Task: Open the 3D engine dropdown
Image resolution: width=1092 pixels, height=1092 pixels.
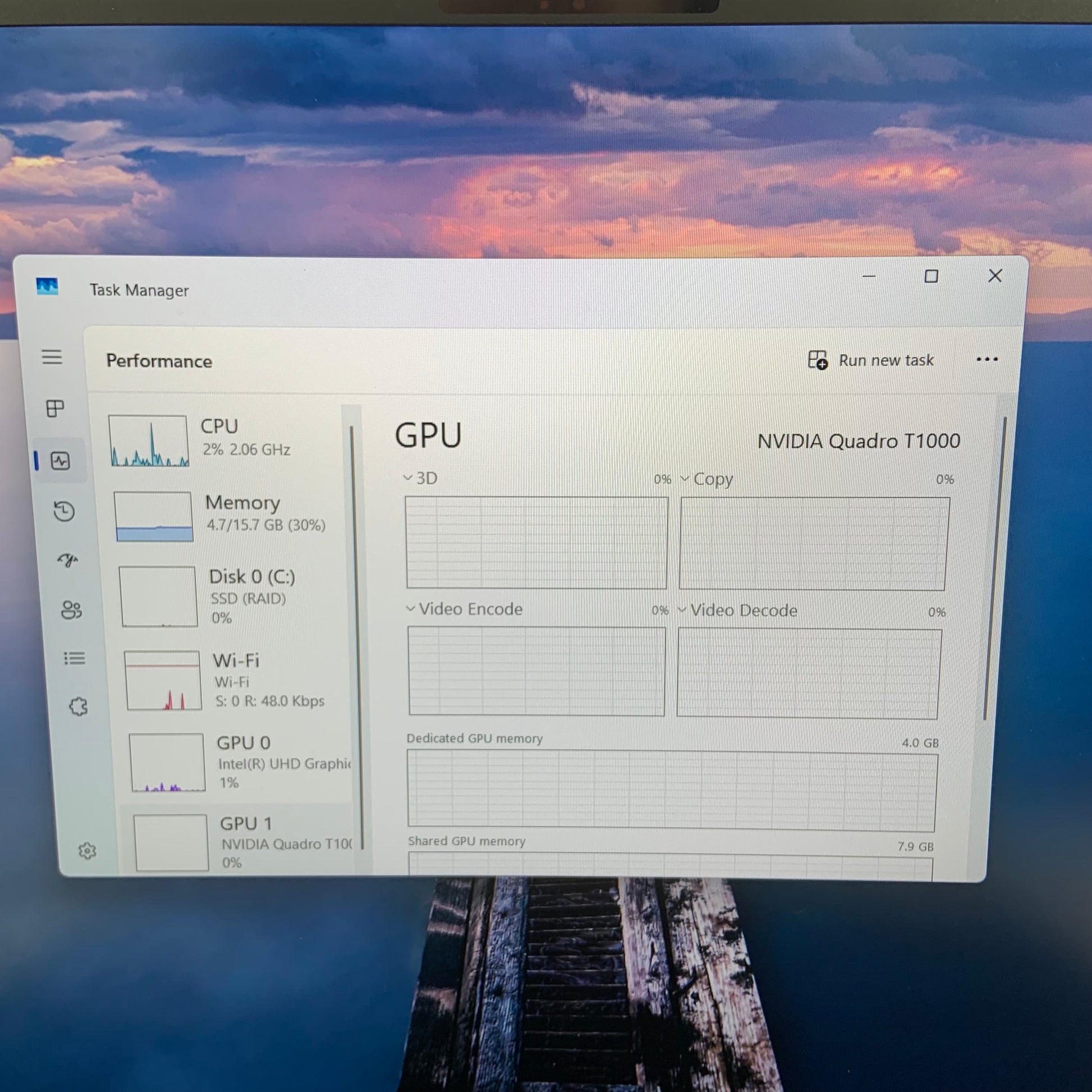Action: (x=421, y=478)
